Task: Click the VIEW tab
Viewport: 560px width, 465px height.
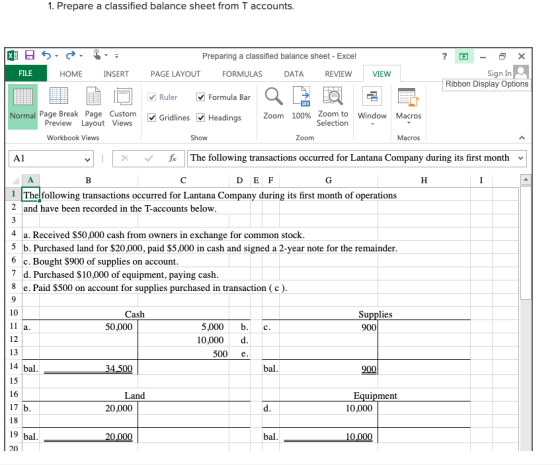Action: tap(381, 74)
